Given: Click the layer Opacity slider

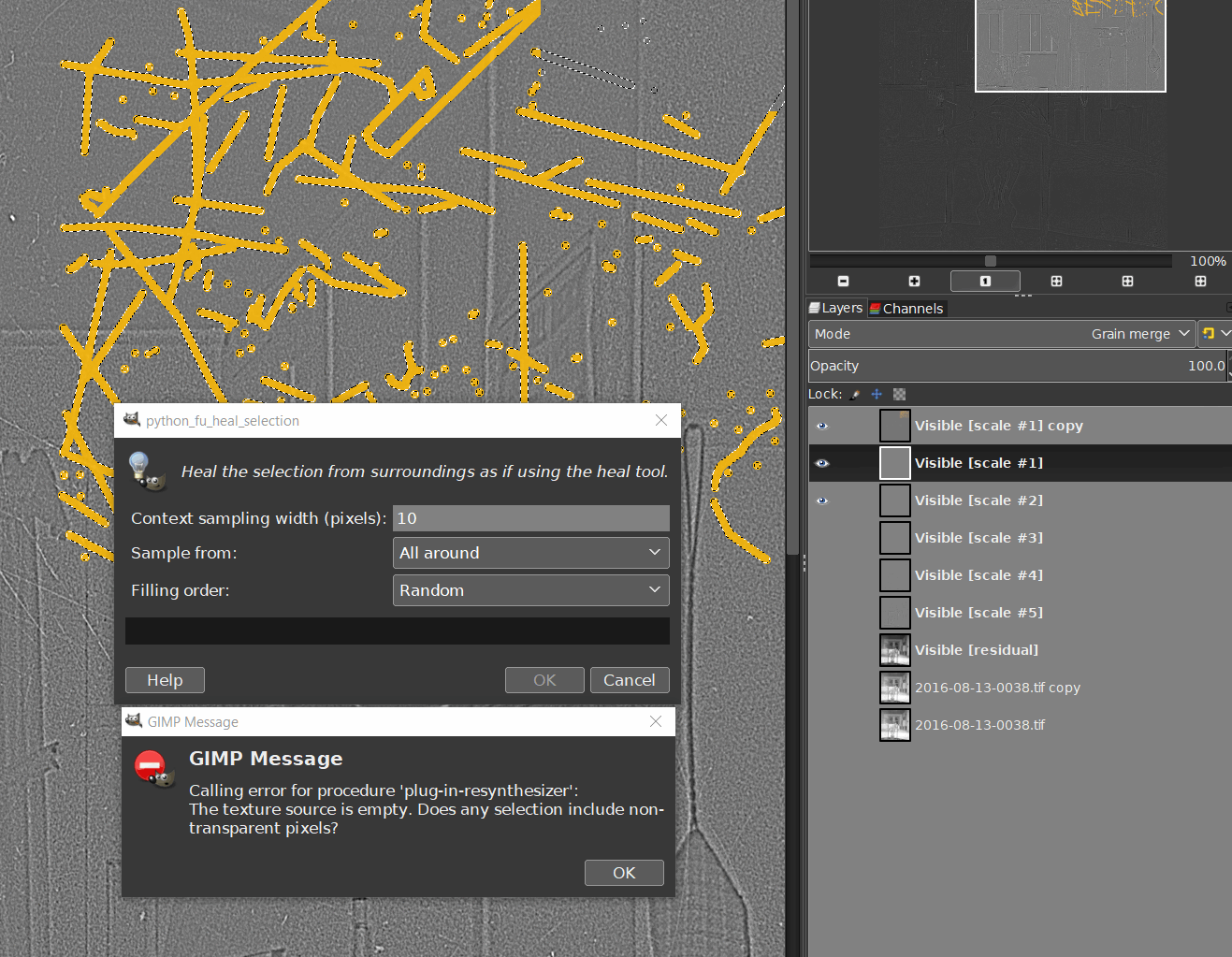Looking at the screenshot, I should (1016, 366).
